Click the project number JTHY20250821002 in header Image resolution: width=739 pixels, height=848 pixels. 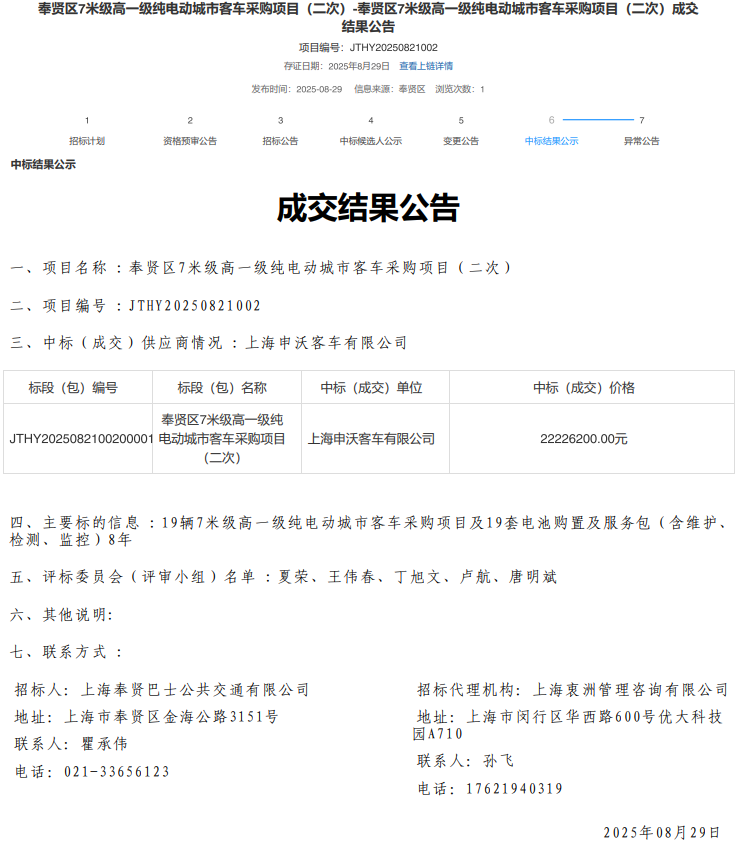(x=394, y=47)
